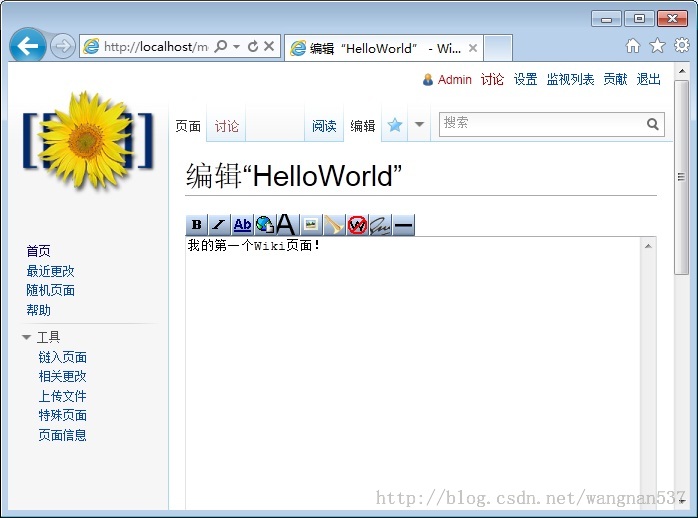698x518 pixels.
Task: Apply italic text formatting in editor toolbar
Action: pos(219,225)
